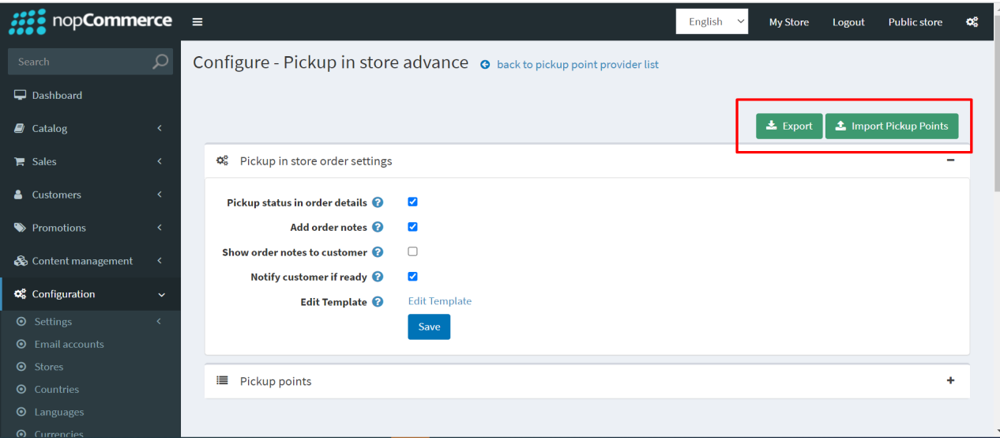Open the Public store link
This screenshot has width=1000, height=438.
click(x=915, y=22)
